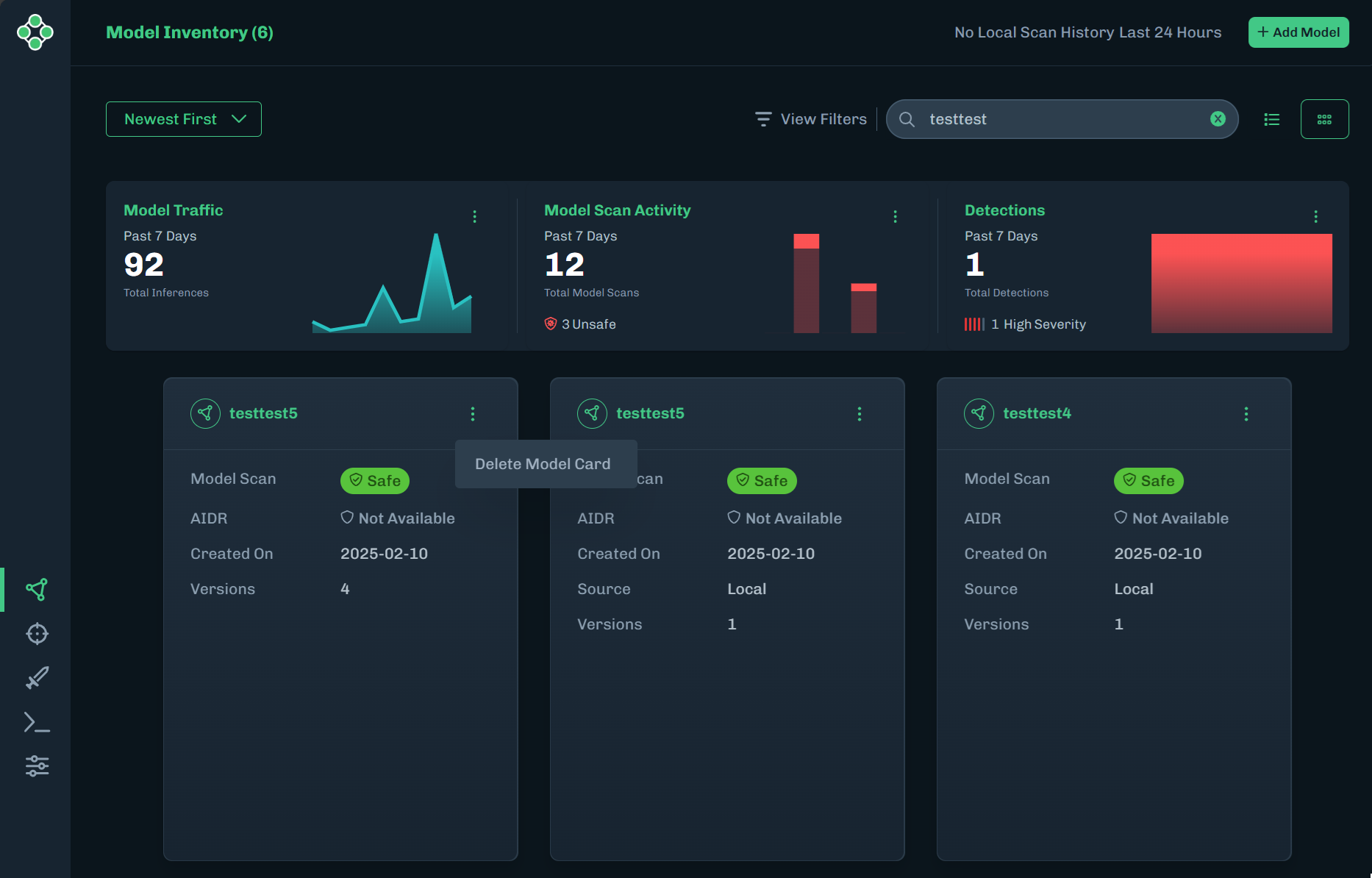Open testtest4 card kebab menu
The height and width of the screenshot is (878, 1372).
(x=1246, y=414)
